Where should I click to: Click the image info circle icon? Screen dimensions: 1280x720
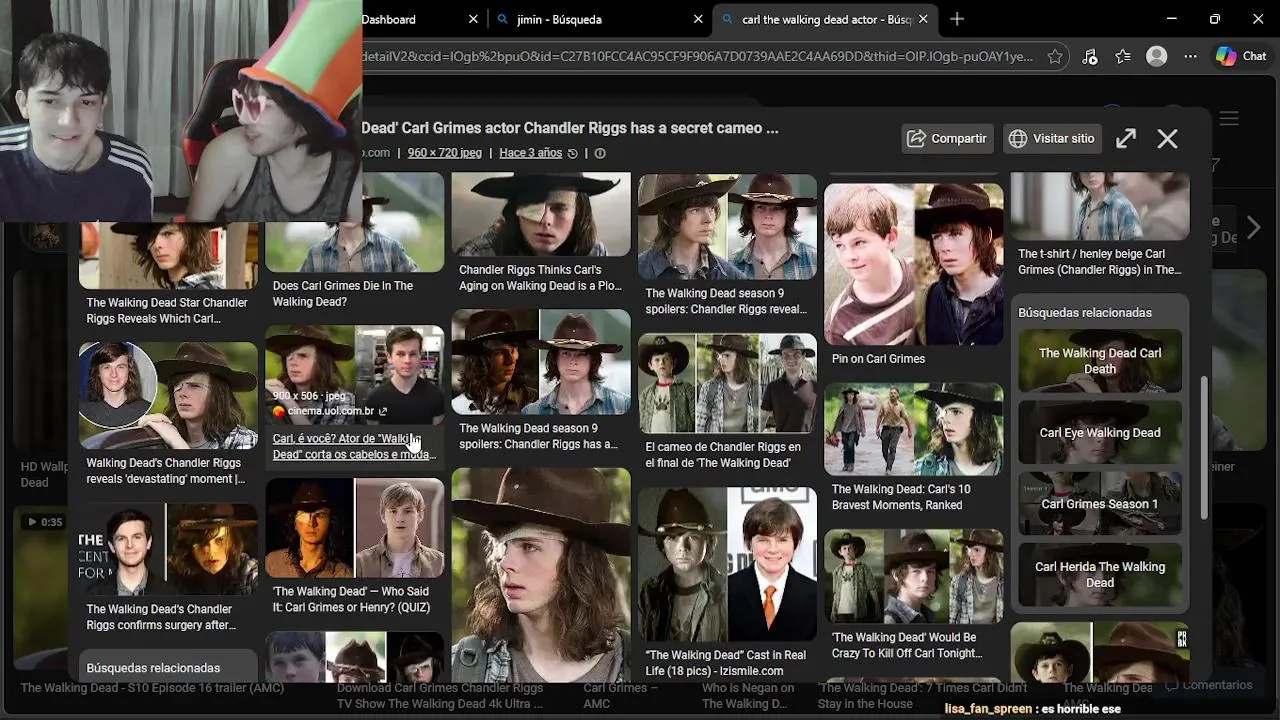click(x=600, y=153)
